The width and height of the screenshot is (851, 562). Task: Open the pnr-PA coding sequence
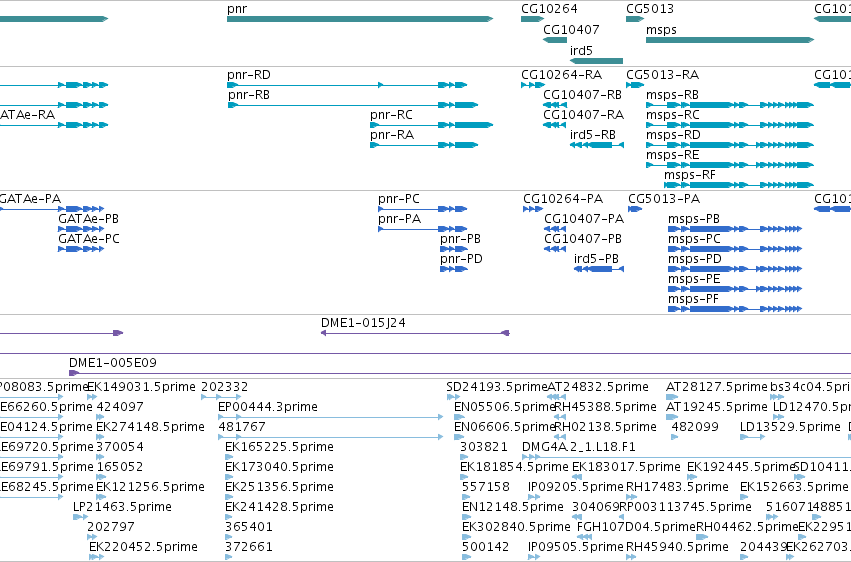423,229
